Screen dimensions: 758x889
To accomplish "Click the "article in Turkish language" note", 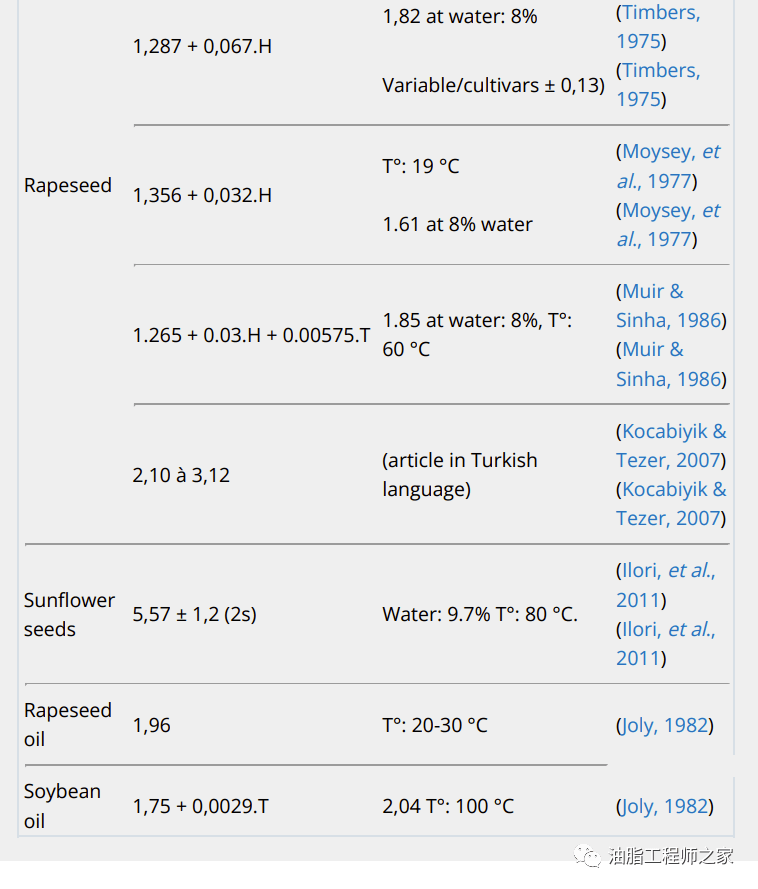I will (x=460, y=474).
